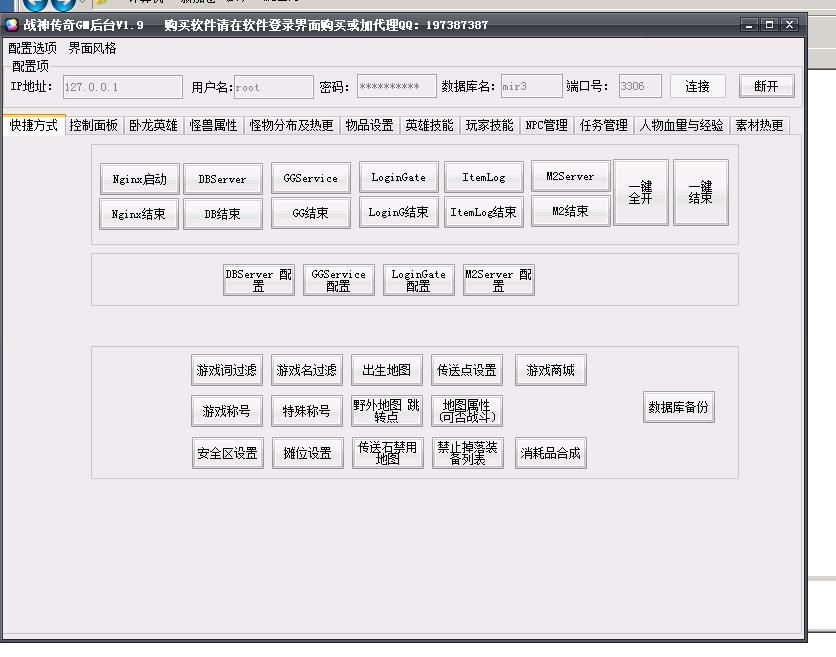Open GGService 配置 settings
836x657 pixels.
coord(338,280)
